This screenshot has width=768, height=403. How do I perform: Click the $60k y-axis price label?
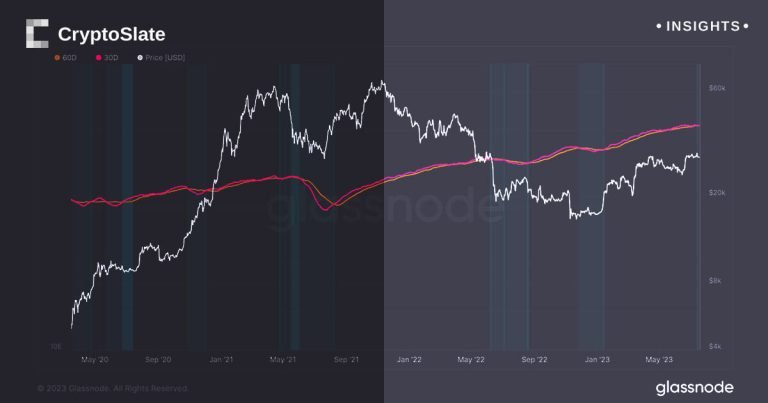(717, 89)
